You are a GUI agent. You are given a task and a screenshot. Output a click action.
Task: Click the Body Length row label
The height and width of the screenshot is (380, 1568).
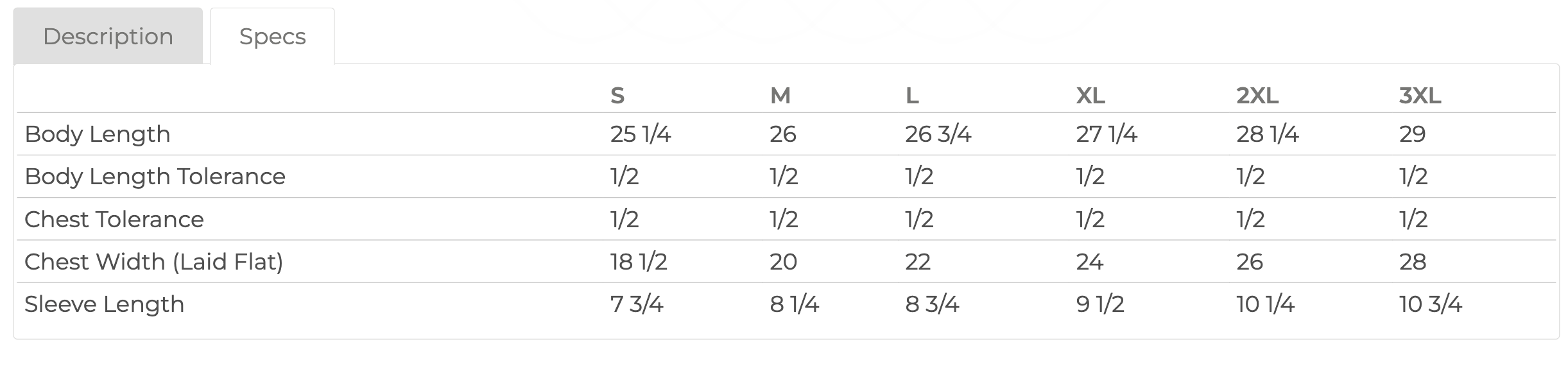click(98, 134)
